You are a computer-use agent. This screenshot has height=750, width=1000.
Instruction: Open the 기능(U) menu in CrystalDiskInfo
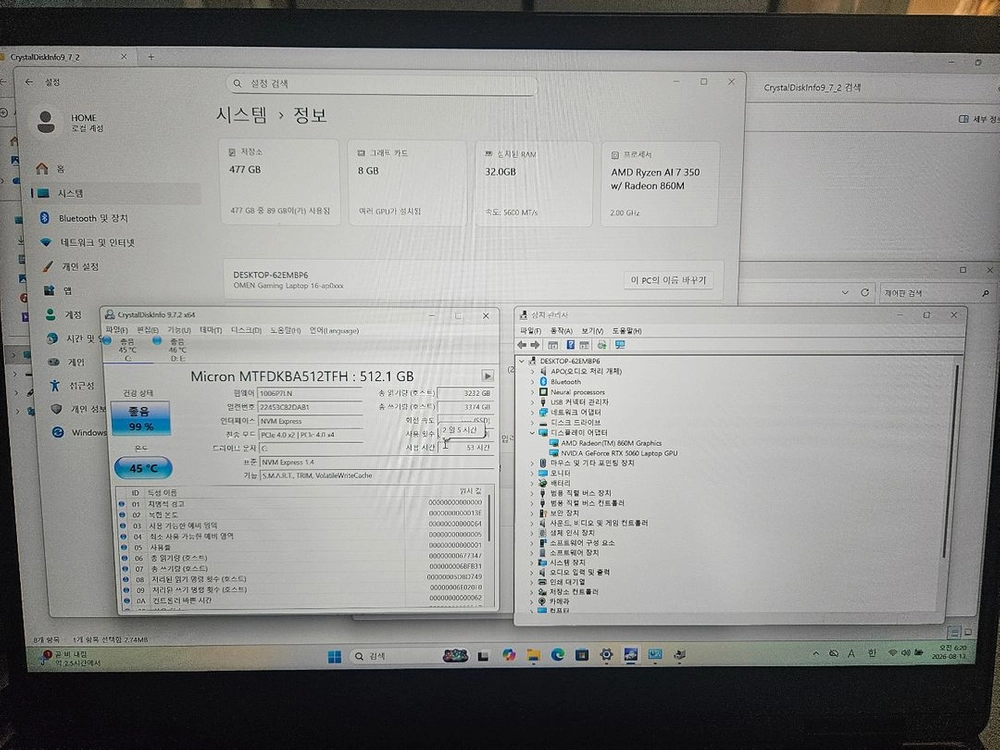[x=179, y=330]
